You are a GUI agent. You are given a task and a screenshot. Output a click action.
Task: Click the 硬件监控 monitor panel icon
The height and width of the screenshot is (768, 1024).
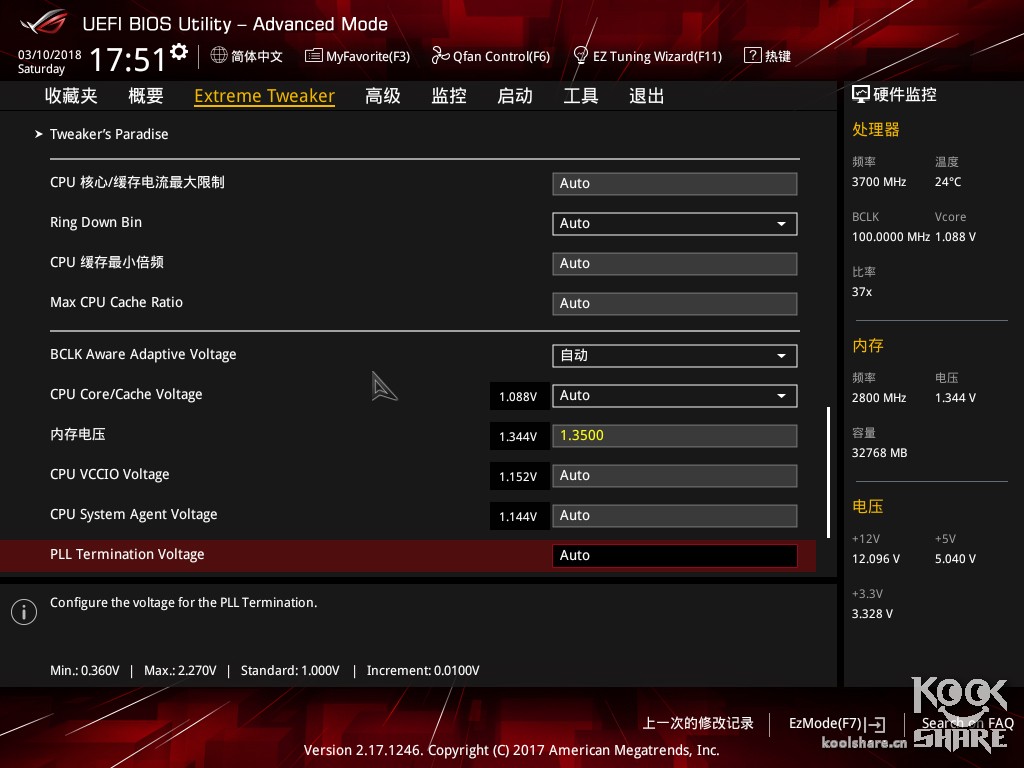click(x=861, y=93)
